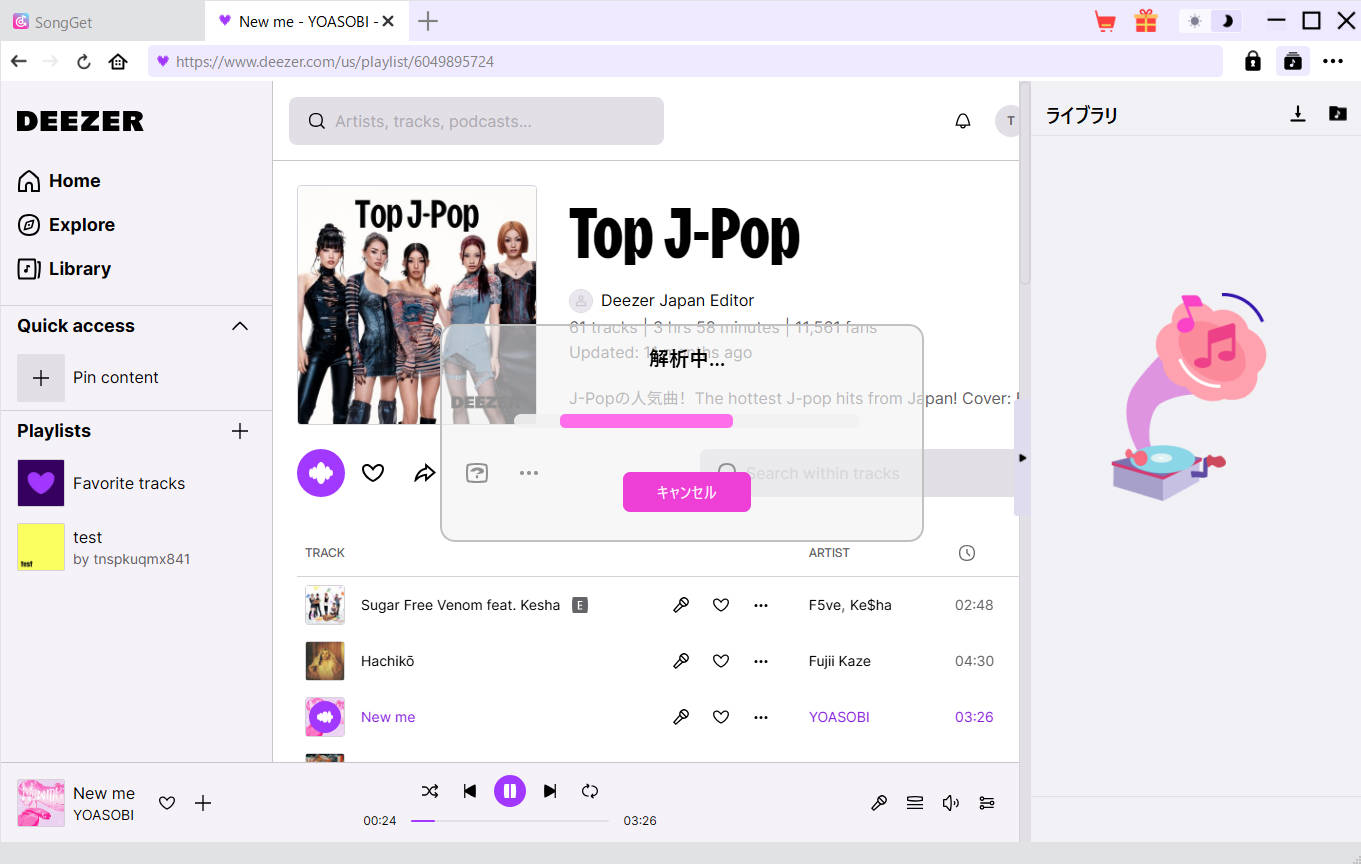This screenshot has height=864, width=1361.
Task: Click the Pin content plus button
Action: click(x=41, y=378)
